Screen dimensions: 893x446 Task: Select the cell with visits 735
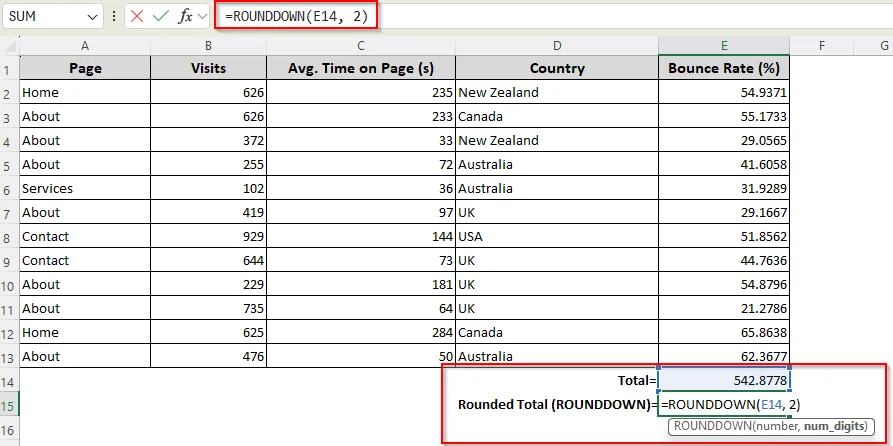click(208, 308)
